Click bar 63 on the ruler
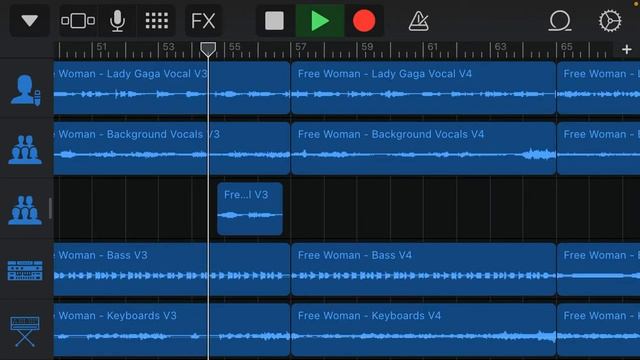Screen dimensions: 640x360 coord(500,47)
